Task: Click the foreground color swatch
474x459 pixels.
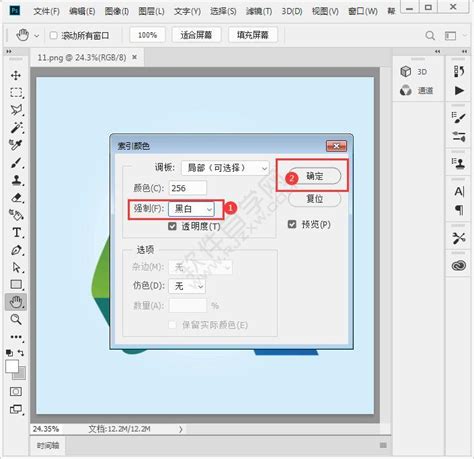Action: tap(12, 367)
